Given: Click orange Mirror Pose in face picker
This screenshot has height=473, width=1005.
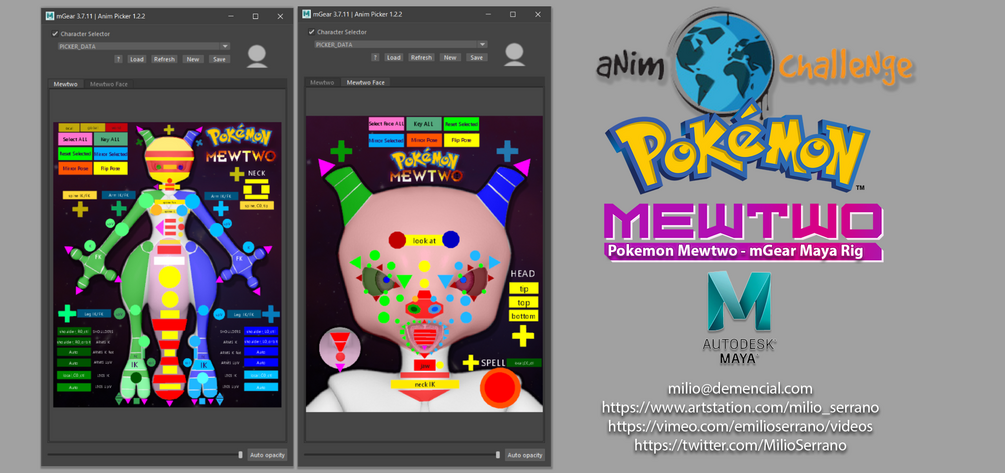Looking at the screenshot, I should [x=424, y=140].
